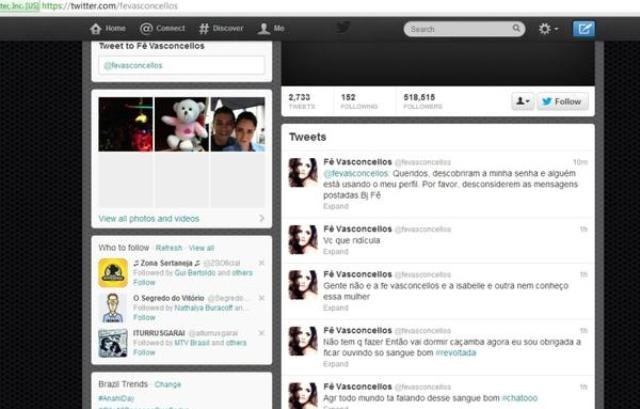Click the Twitter bird logo in the navbar
640x409 pixels.
point(343,28)
